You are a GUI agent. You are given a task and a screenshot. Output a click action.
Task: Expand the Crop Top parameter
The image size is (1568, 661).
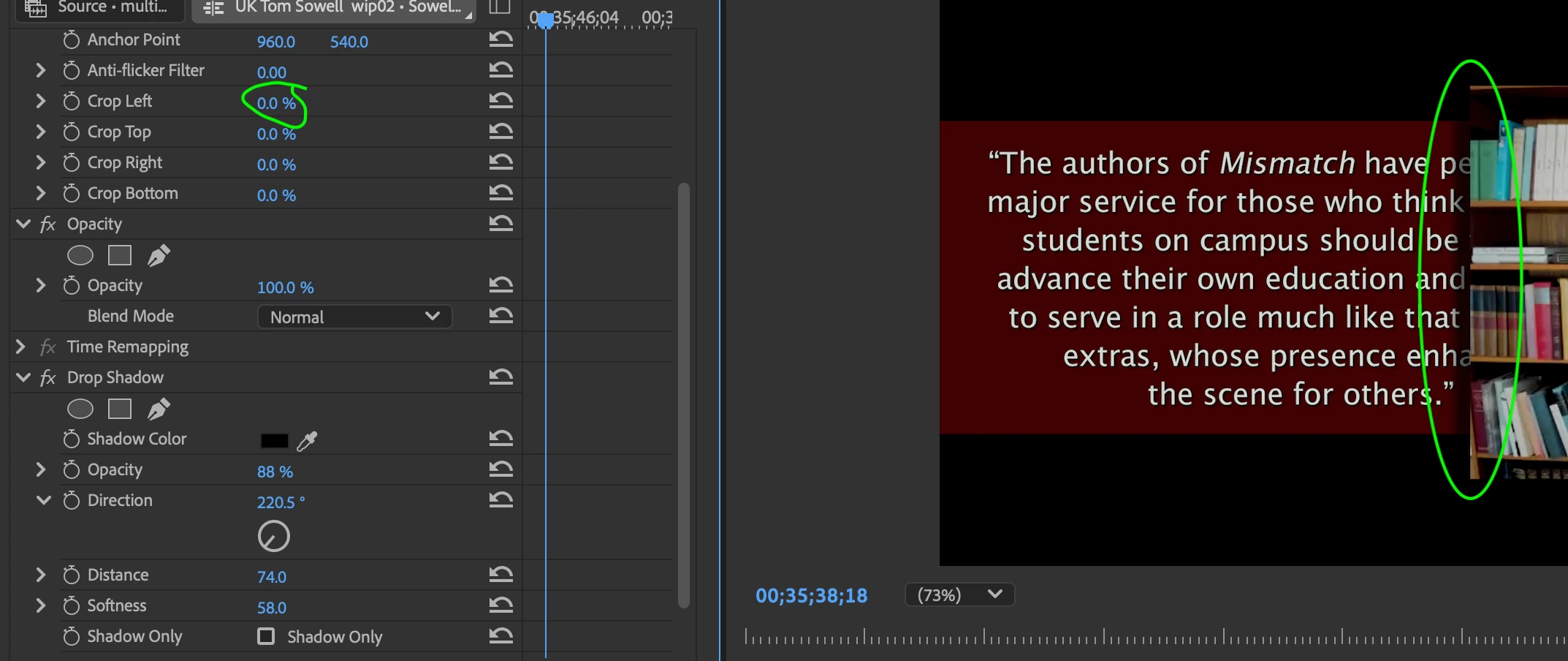pos(41,132)
